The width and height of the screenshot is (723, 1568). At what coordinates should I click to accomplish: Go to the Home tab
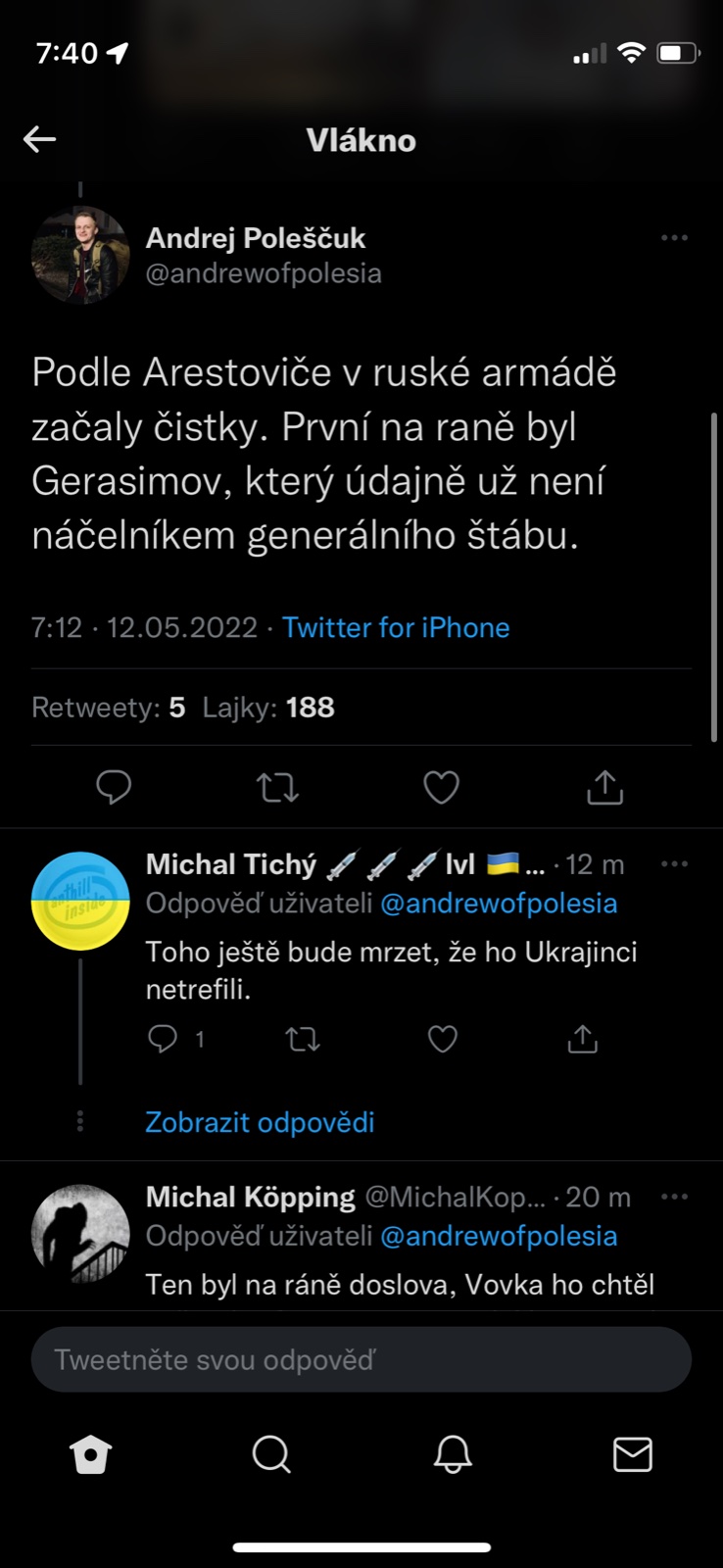pyautogui.click(x=91, y=1455)
